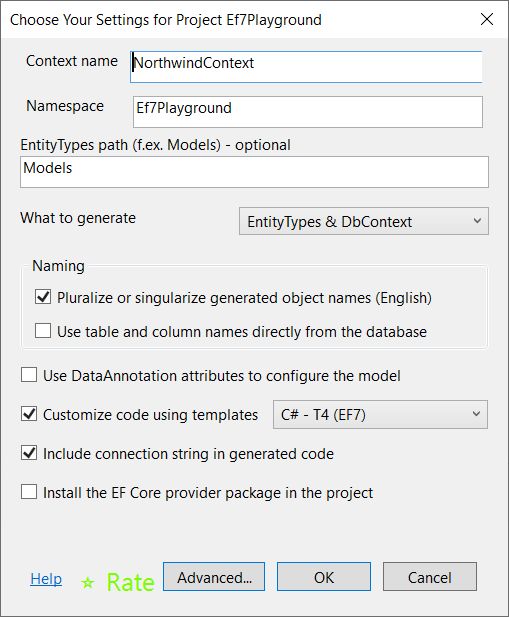Enable Install the EF Core provider package
The width and height of the screenshot is (509, 617).
coord(29,492)
